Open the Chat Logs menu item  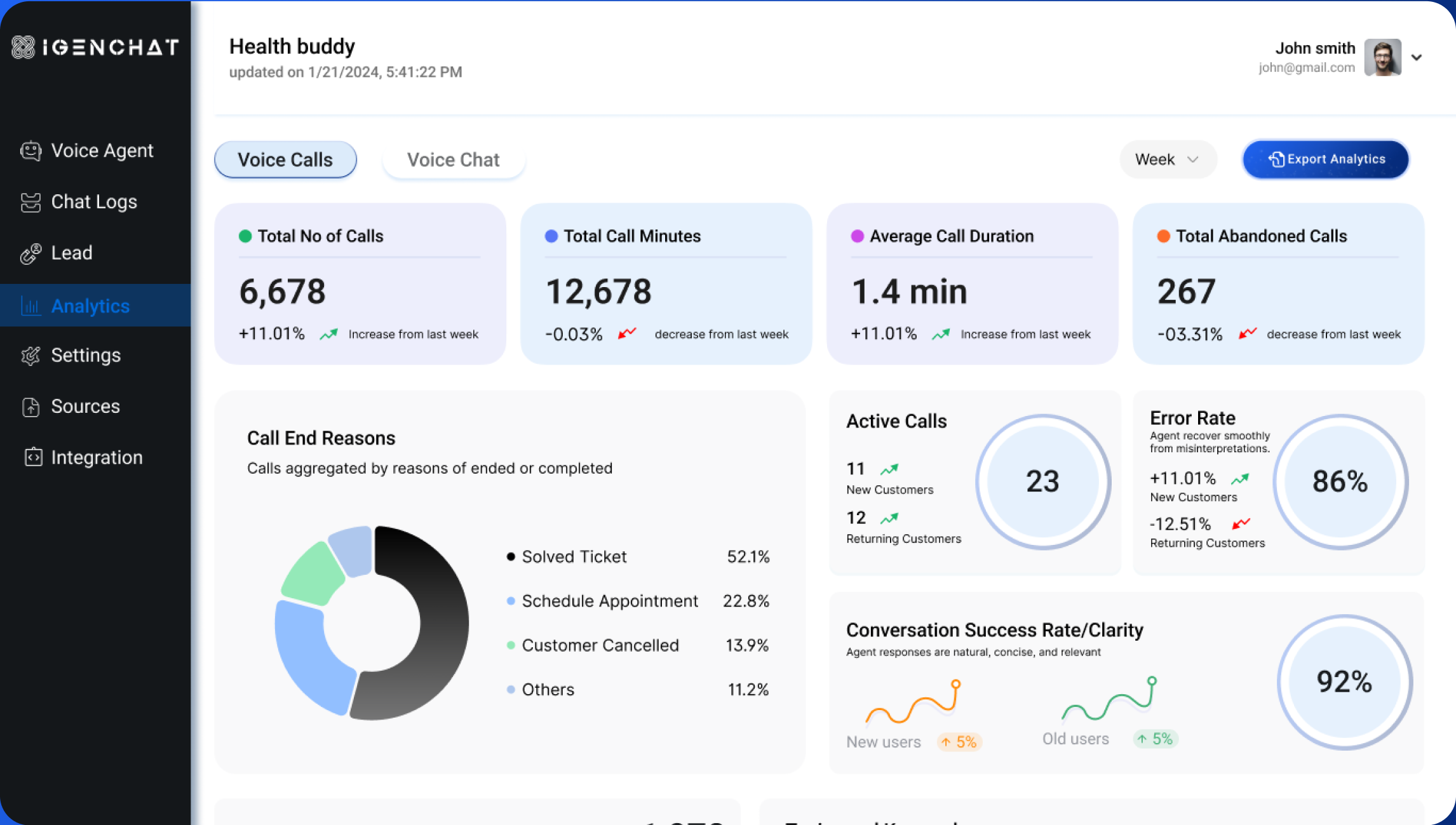coord(93,202)
